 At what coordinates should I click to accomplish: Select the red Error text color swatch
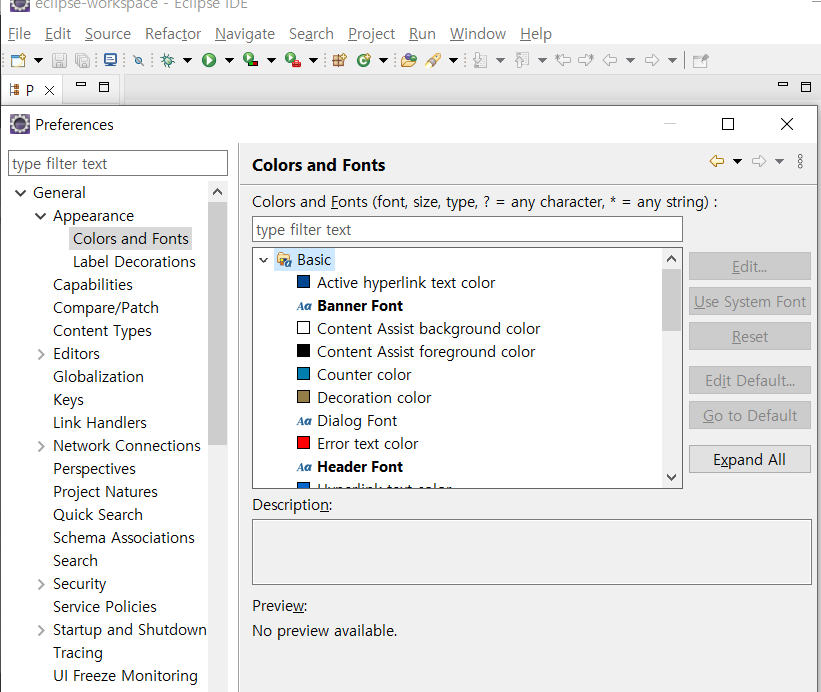coord(304,443)
